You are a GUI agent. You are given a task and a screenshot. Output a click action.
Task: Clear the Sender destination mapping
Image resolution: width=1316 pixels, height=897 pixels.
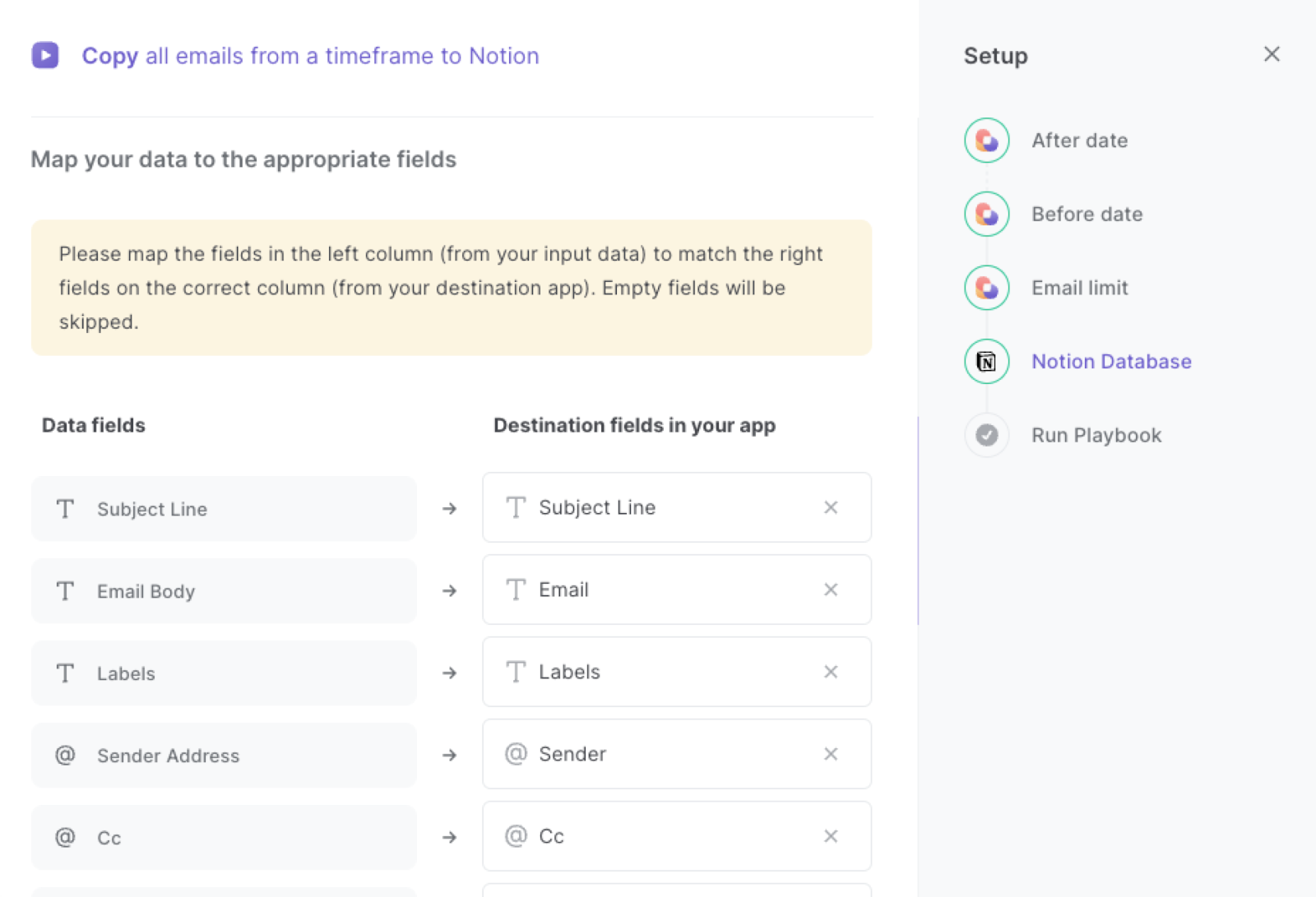(x=831, y=754)
